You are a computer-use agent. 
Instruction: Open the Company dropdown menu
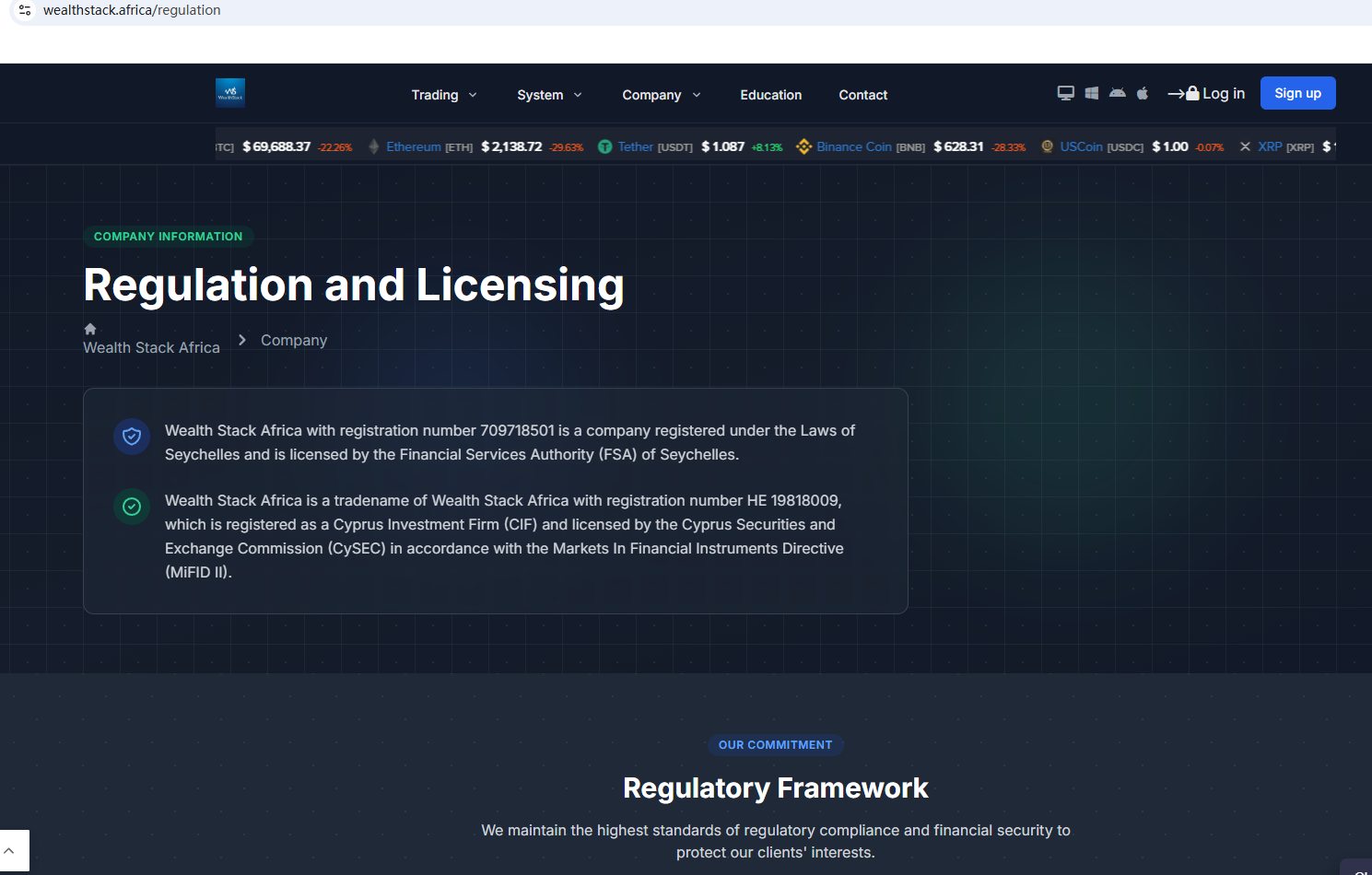pos(661,95)
